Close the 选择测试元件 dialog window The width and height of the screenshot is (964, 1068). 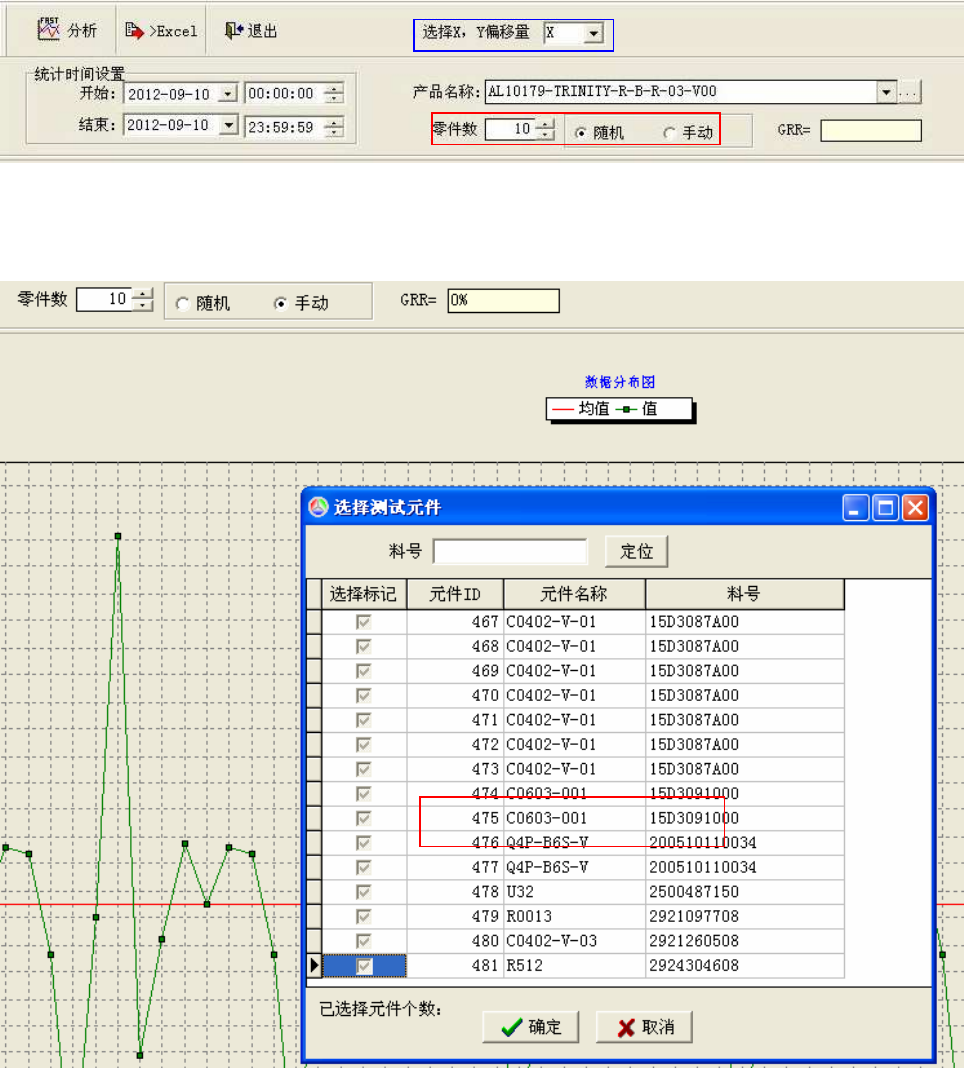915,508
